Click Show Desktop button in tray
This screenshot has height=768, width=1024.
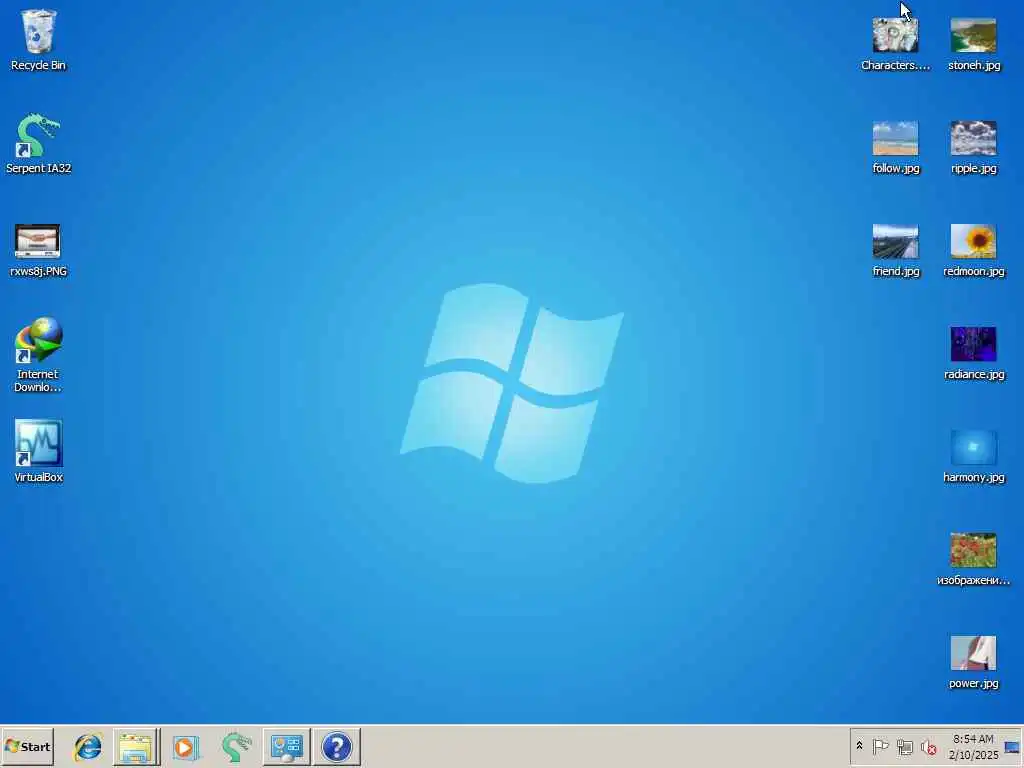[1012, 746]
